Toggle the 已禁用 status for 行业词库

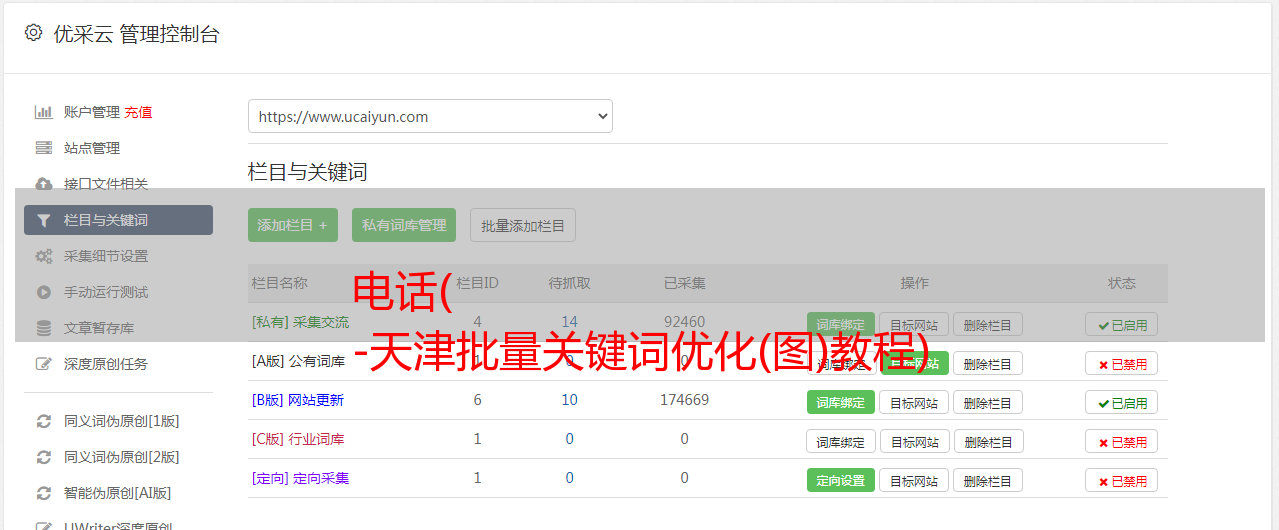(x=1122, y=441)
